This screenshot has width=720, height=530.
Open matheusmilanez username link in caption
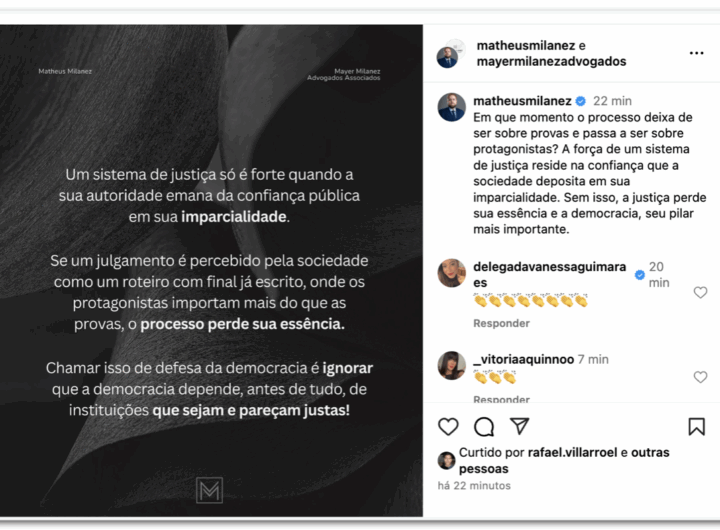(x=522, y=101)
